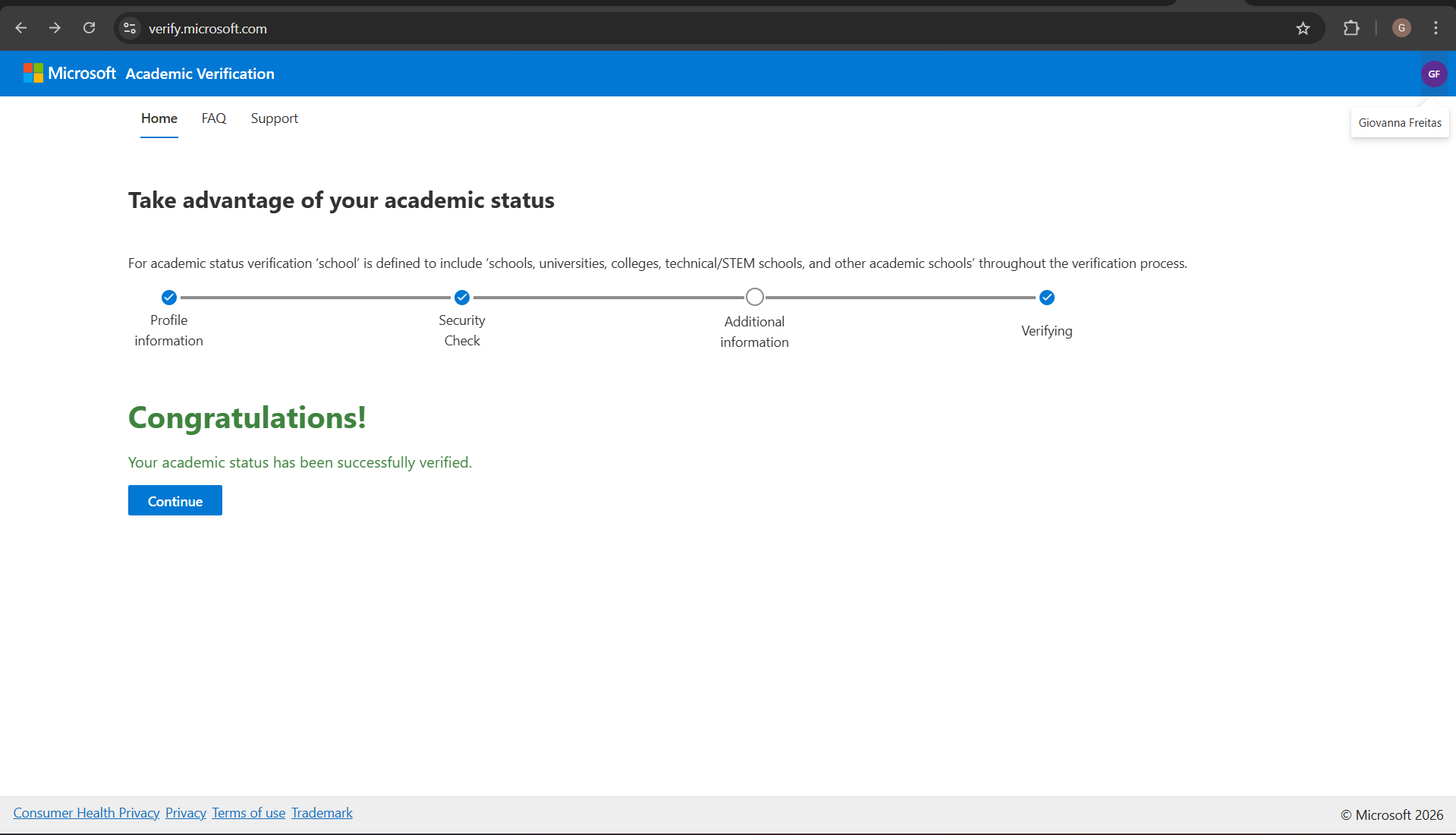Click the Continue button
This screenshot has width=1456, height=835.
[x=175, y=500]
